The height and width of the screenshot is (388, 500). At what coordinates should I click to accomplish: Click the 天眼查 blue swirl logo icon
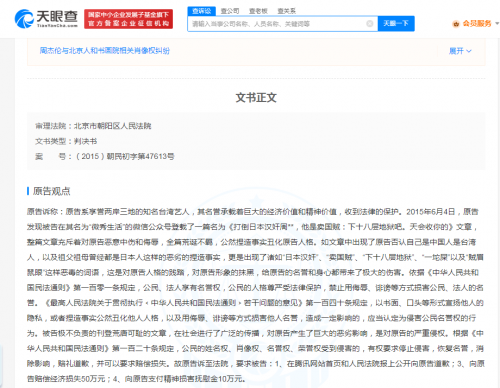[24, 19]
